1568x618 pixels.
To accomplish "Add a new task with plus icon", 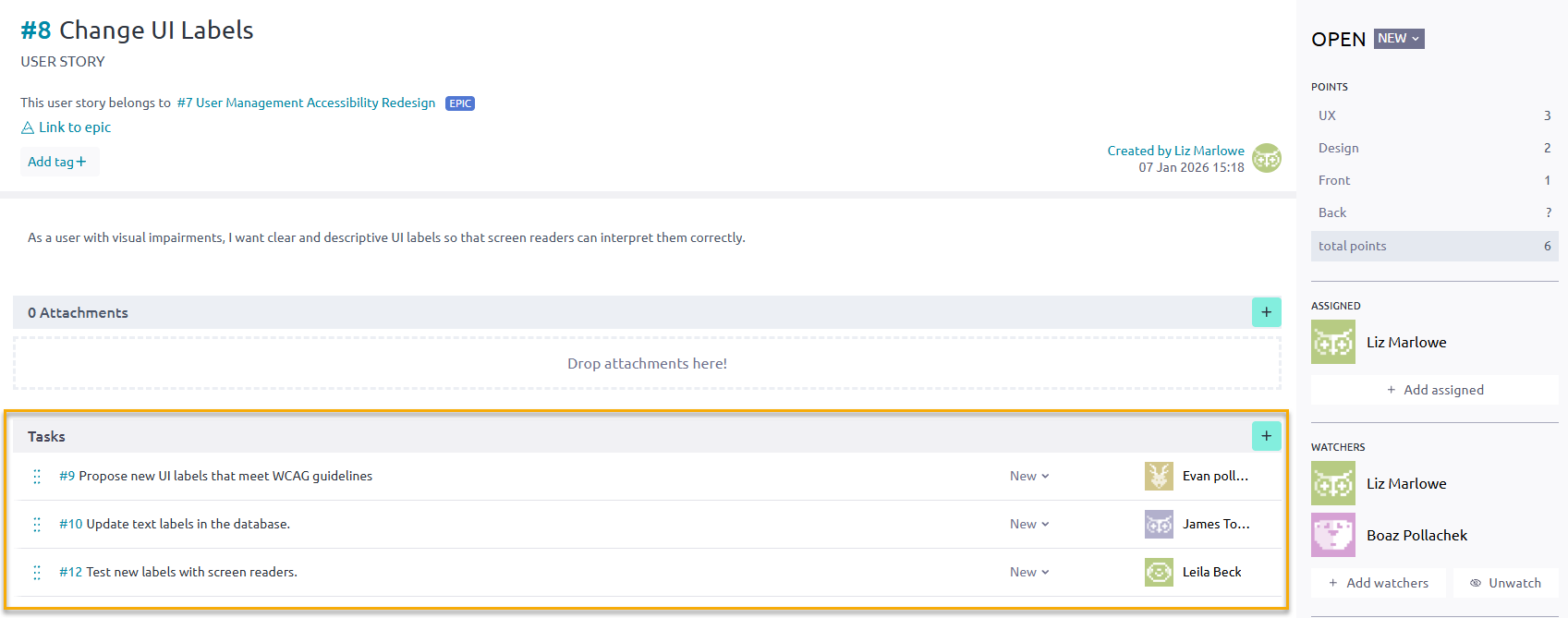I will (1266, 436).
